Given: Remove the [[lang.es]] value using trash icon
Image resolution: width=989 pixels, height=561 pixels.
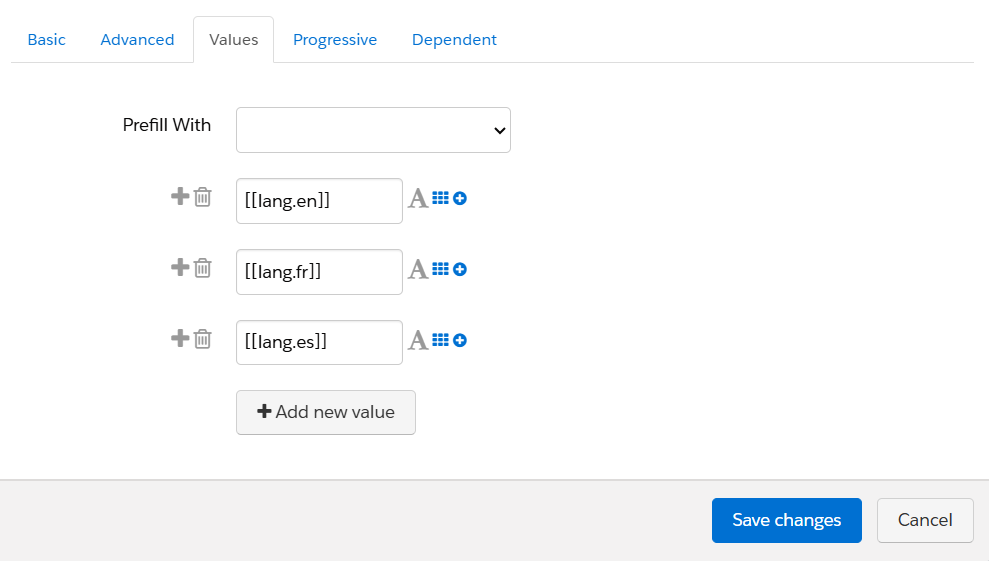Looking at the screenshot, I should (202, 339).
